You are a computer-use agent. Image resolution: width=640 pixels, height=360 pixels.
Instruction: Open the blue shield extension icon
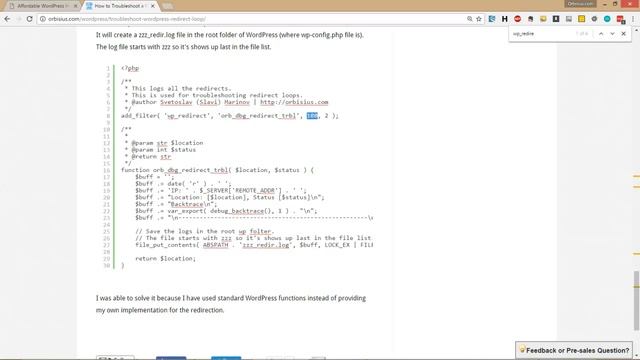[x=492, y=19]
